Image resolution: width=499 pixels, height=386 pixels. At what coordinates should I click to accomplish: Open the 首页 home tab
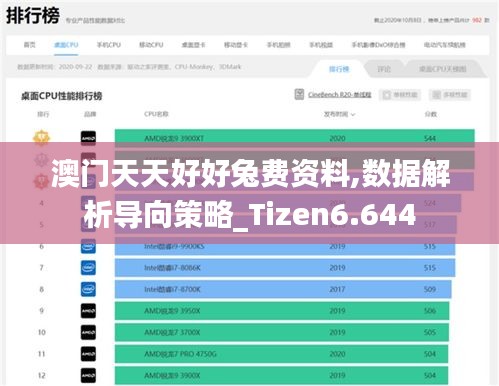[x=30, y=45]
